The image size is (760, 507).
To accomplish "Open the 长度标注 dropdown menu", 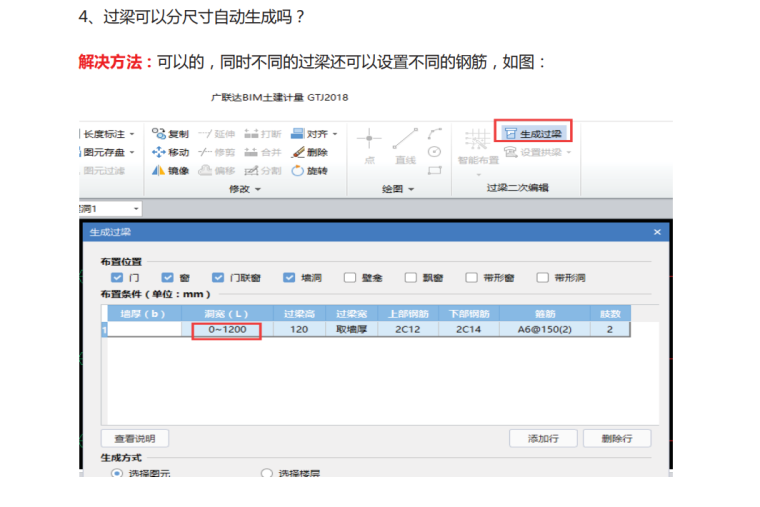I will click(110, 133).
